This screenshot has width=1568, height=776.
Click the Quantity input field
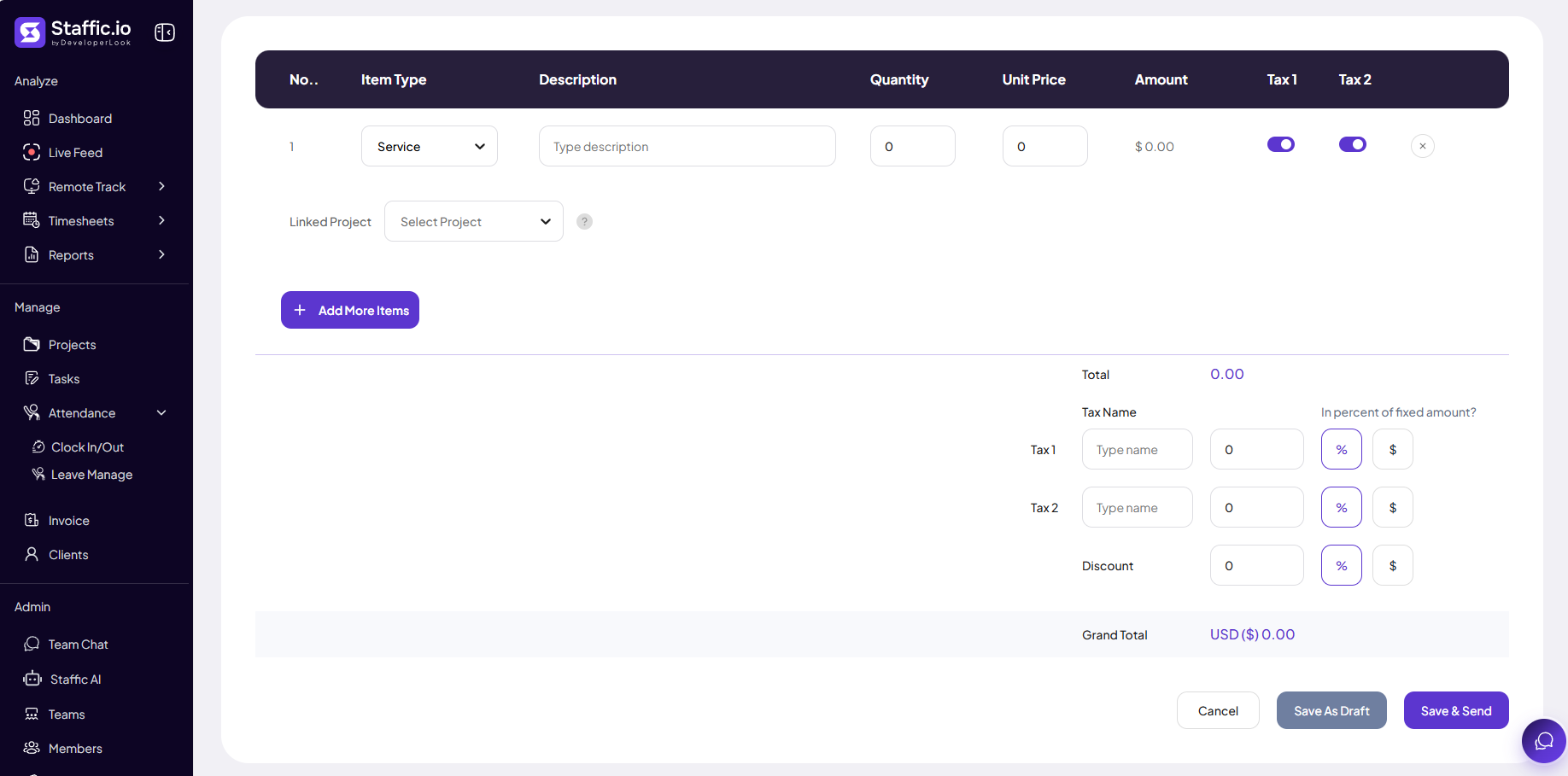point(913,146)
